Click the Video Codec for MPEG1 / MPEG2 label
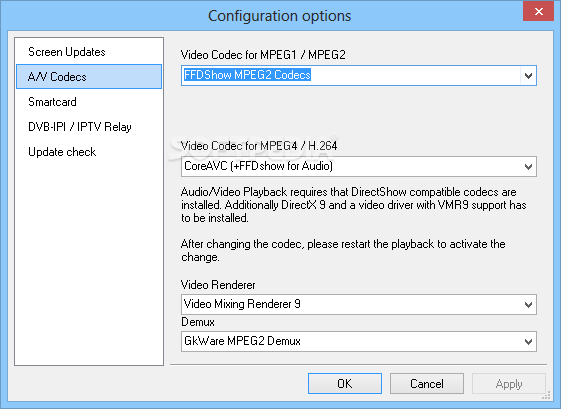Screen dimensions: 561x409 tap(263, 55)
